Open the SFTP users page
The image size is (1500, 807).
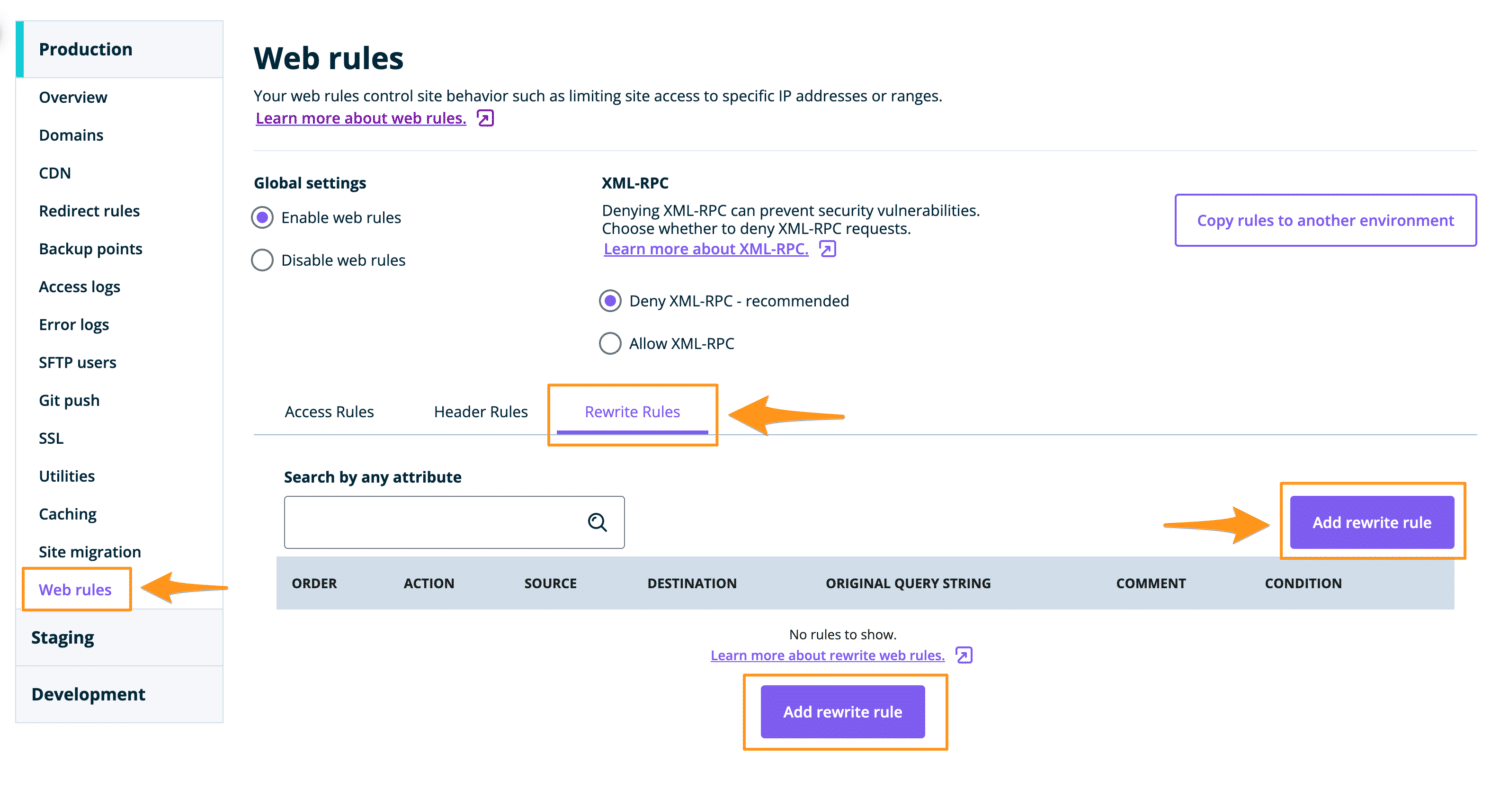(x=77, y=362)
